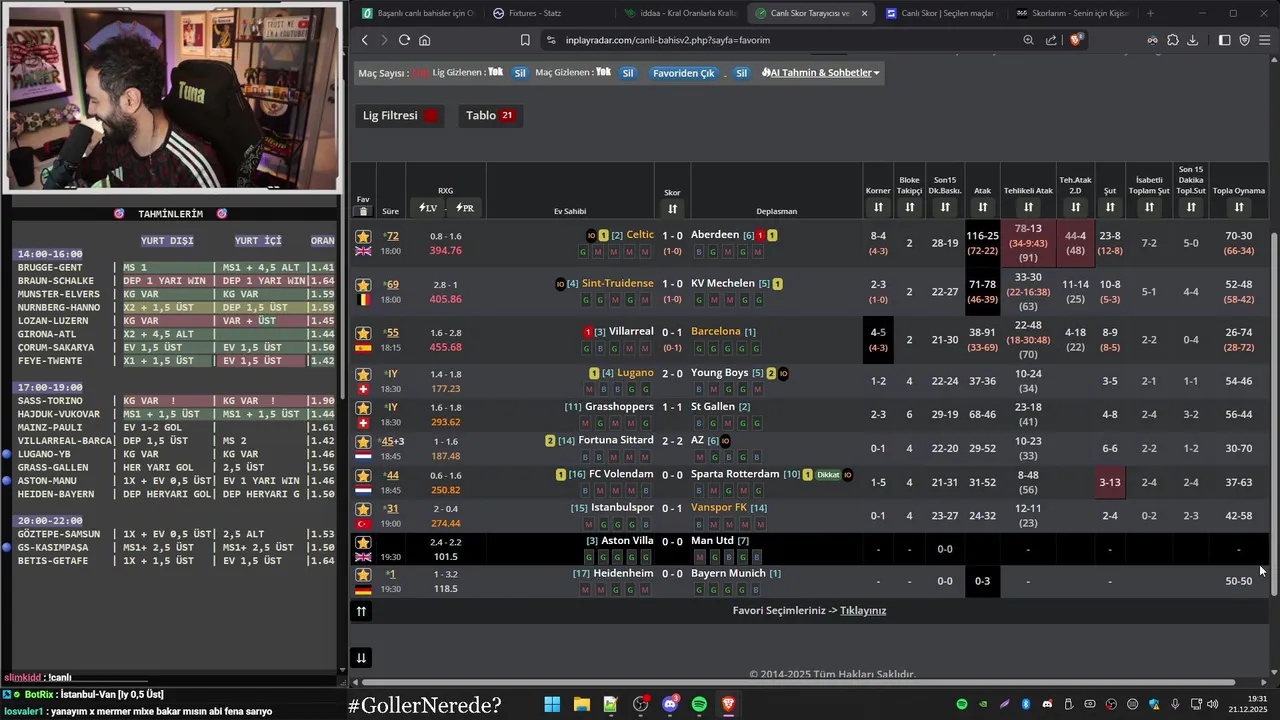Sort by Korner column arrows
The width and height of the screenshot is (1280, 720).
pyautogui.click(x=878, y=207)
